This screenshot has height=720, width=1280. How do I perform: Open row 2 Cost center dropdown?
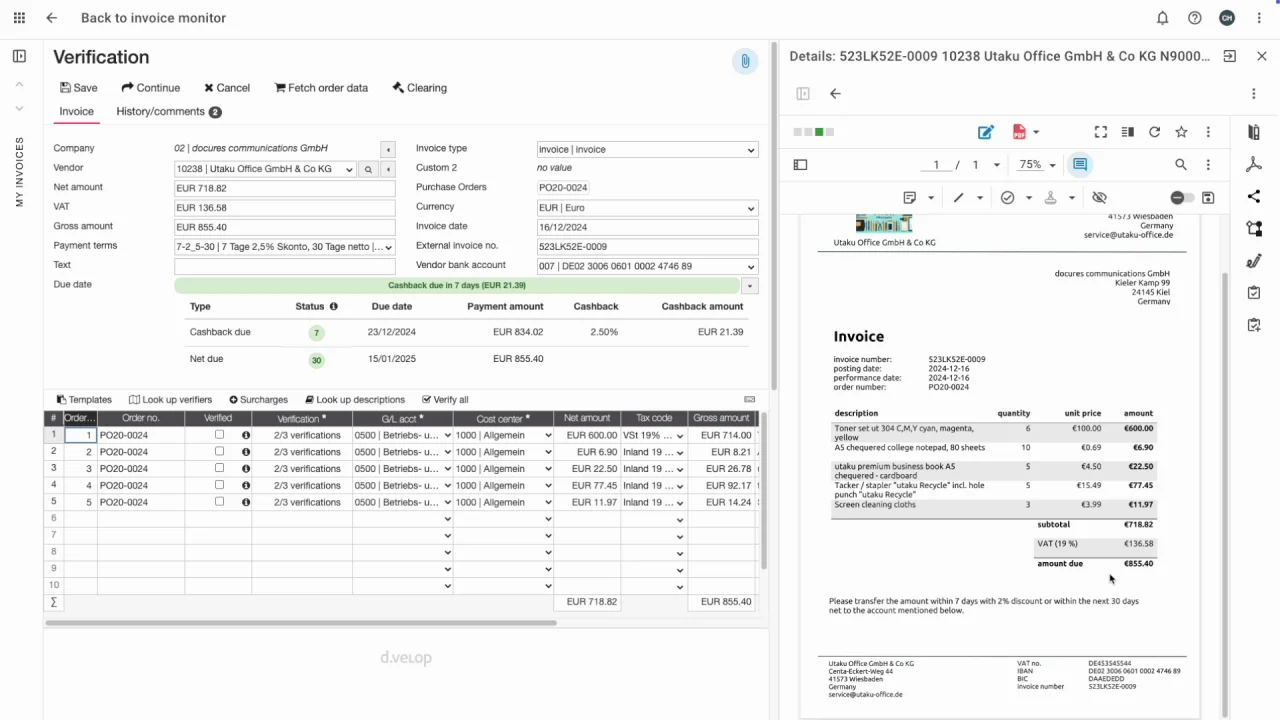(548, 452)
